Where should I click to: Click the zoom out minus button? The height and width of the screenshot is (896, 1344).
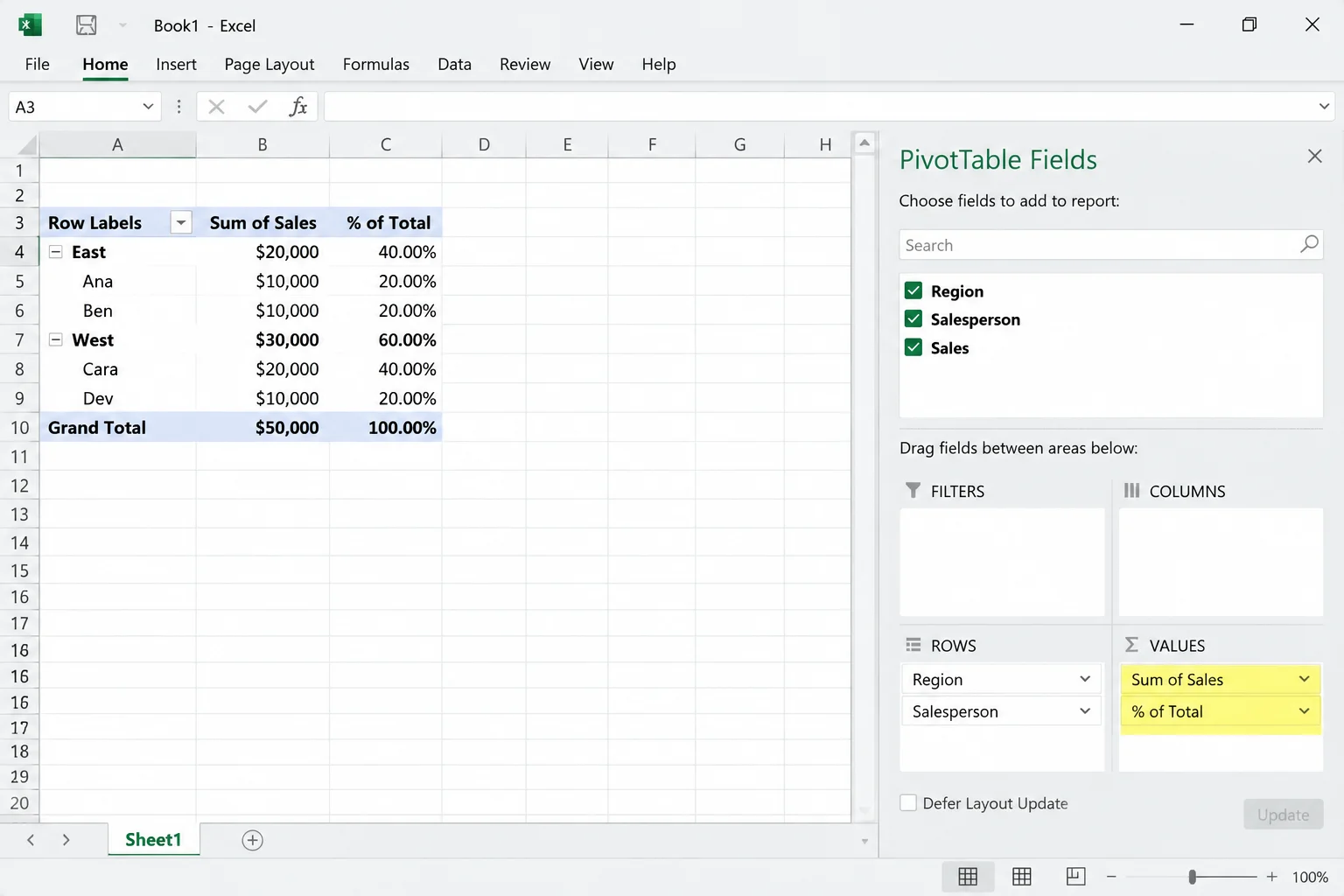coord(1111,877)
